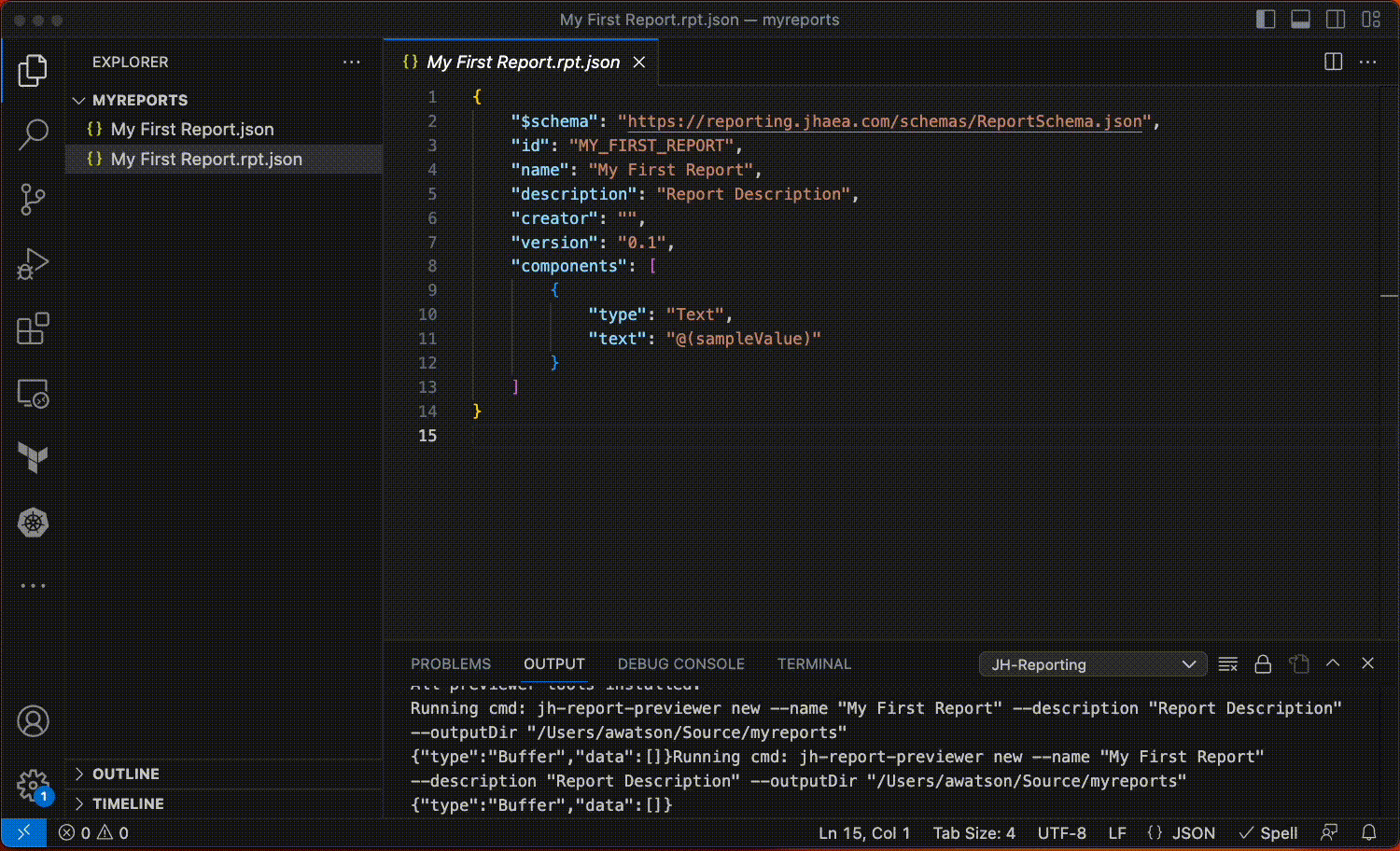Click the JSON language mode button
This screenshot has width=1400, height=851.
point(1182,833)
